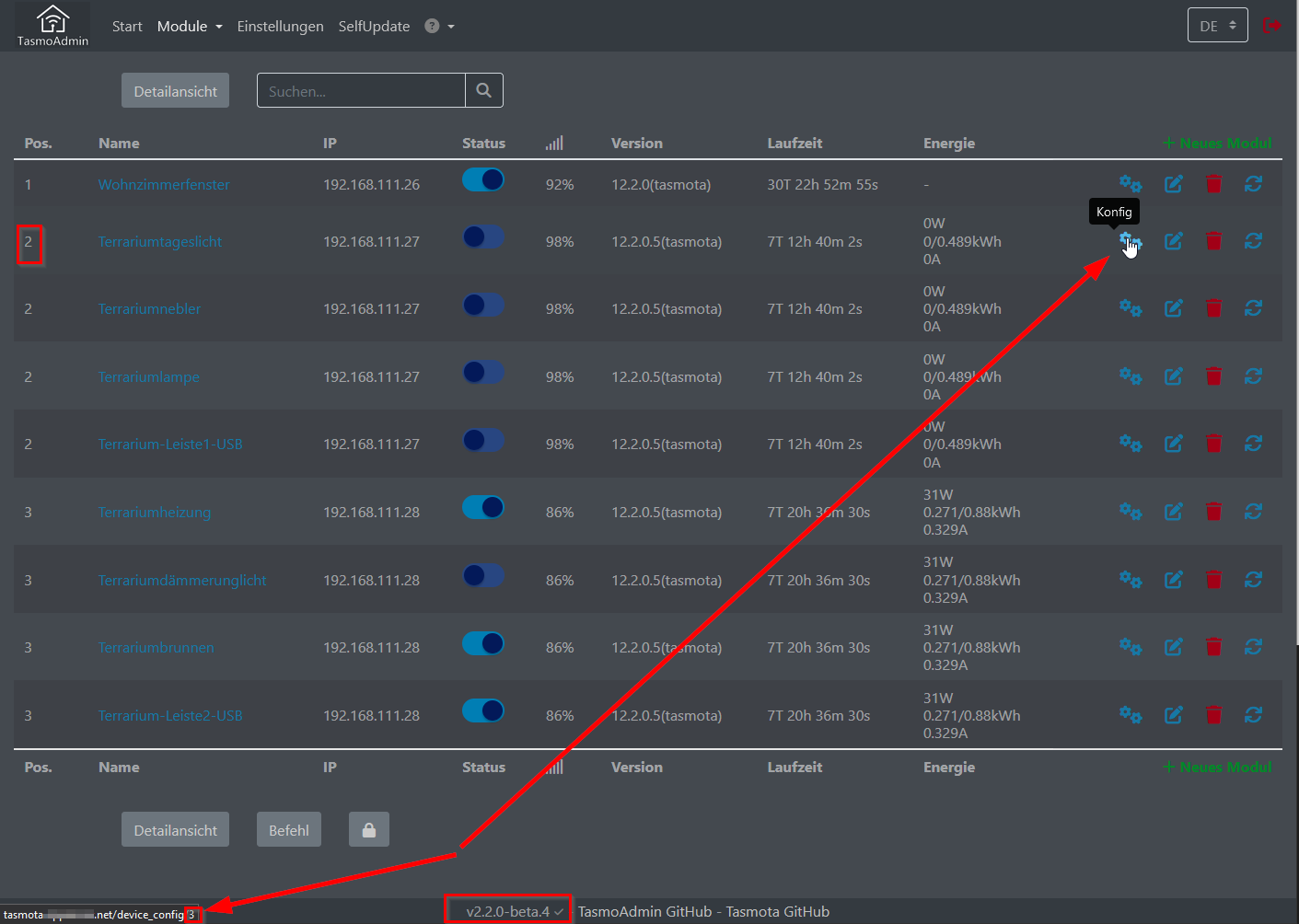The width and height of the screenshot is (1299, 924).
Task: Open the lock button below the table
Action: 368,828
